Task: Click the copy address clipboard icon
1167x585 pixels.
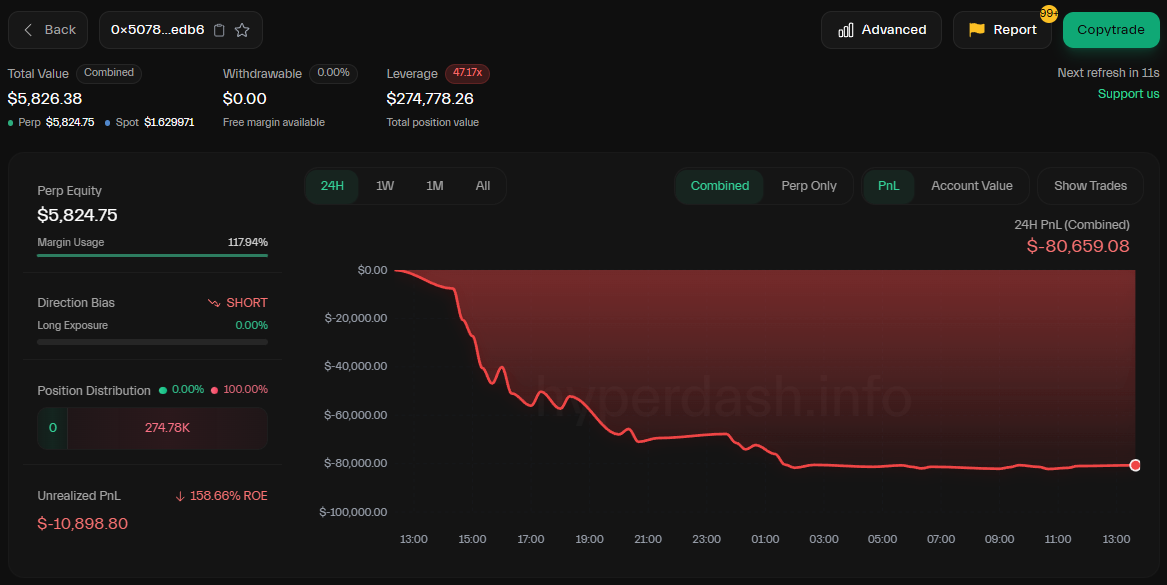Action: coord(220,30)
